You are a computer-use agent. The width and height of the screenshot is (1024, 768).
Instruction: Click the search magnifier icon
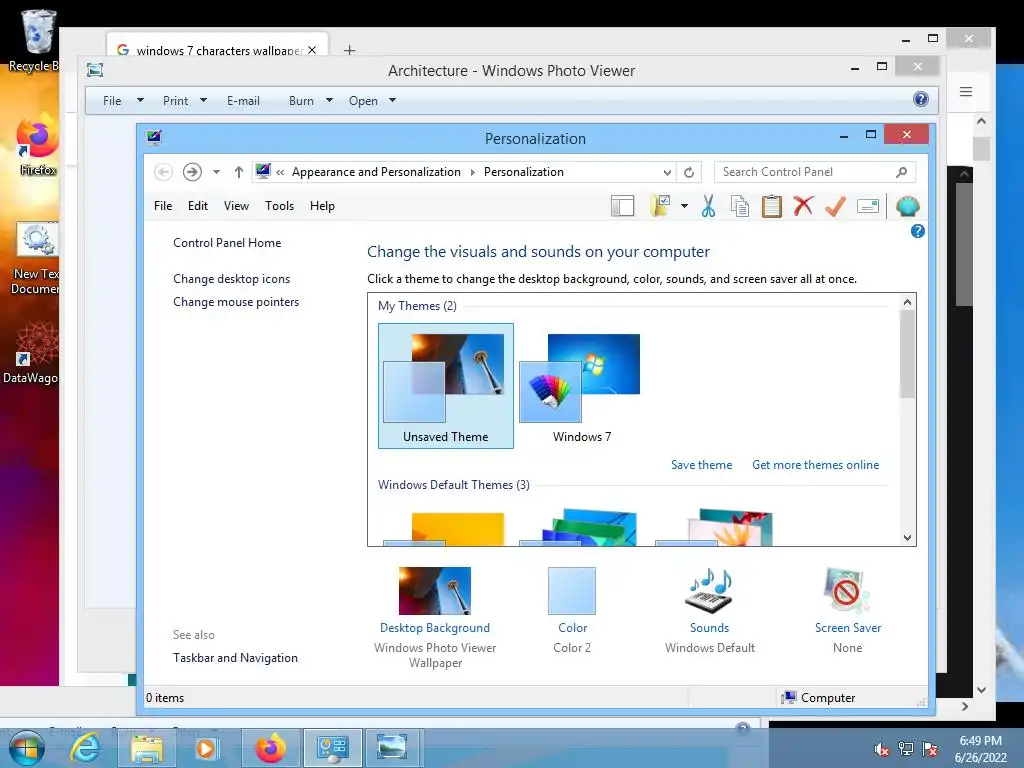click(901, 172)
